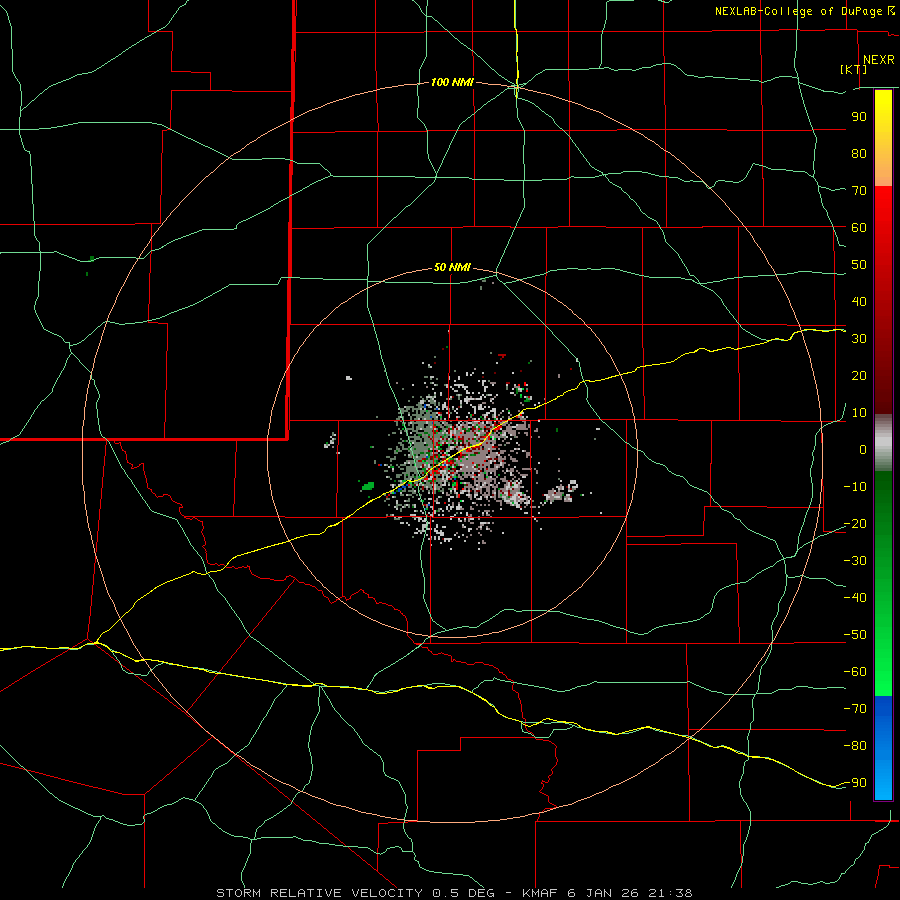This screenshot has width=900, height=900.
Task: Click the -70 value on velocity scale
Action: tap(855, 709)
